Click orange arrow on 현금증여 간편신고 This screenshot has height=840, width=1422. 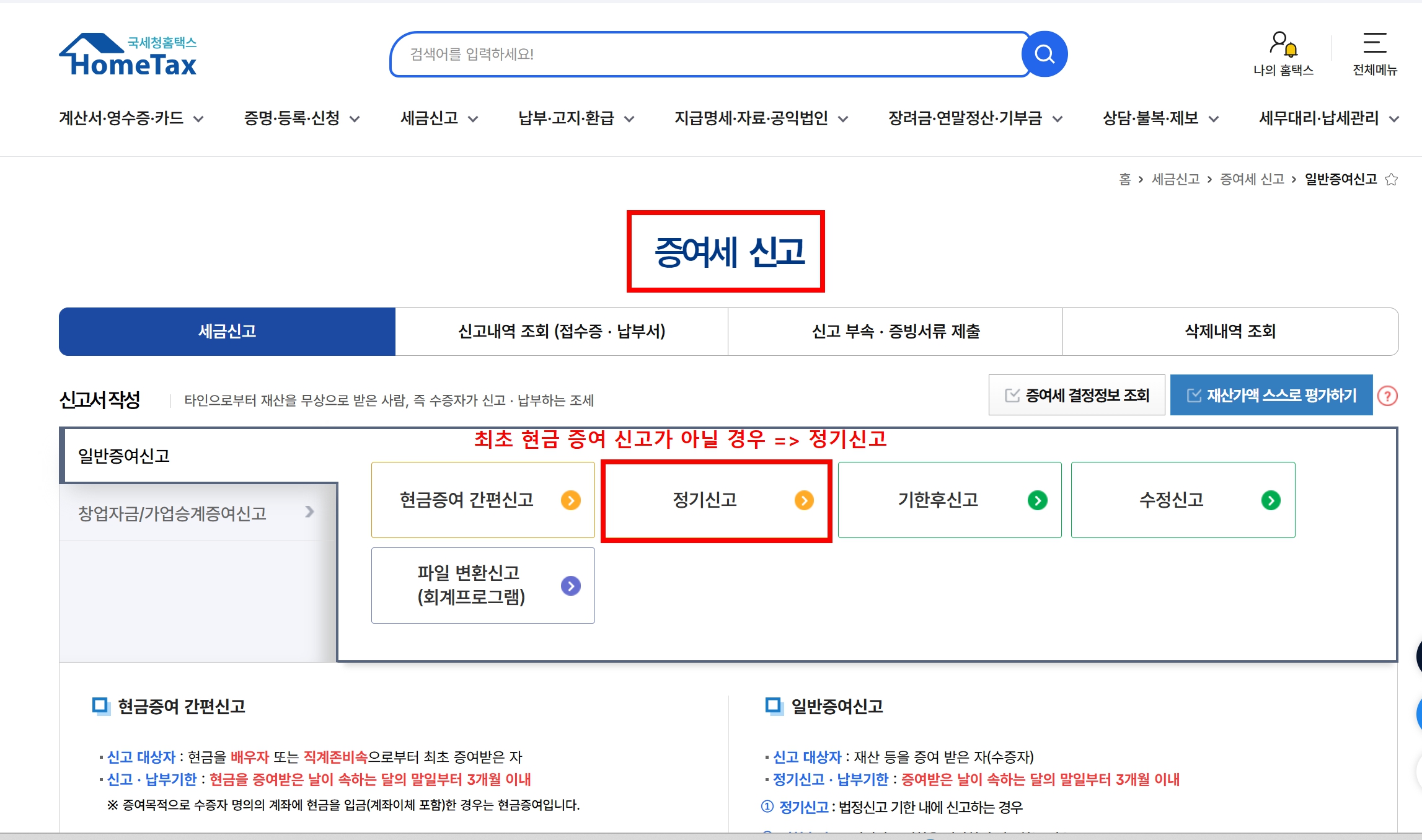(570, 500)
